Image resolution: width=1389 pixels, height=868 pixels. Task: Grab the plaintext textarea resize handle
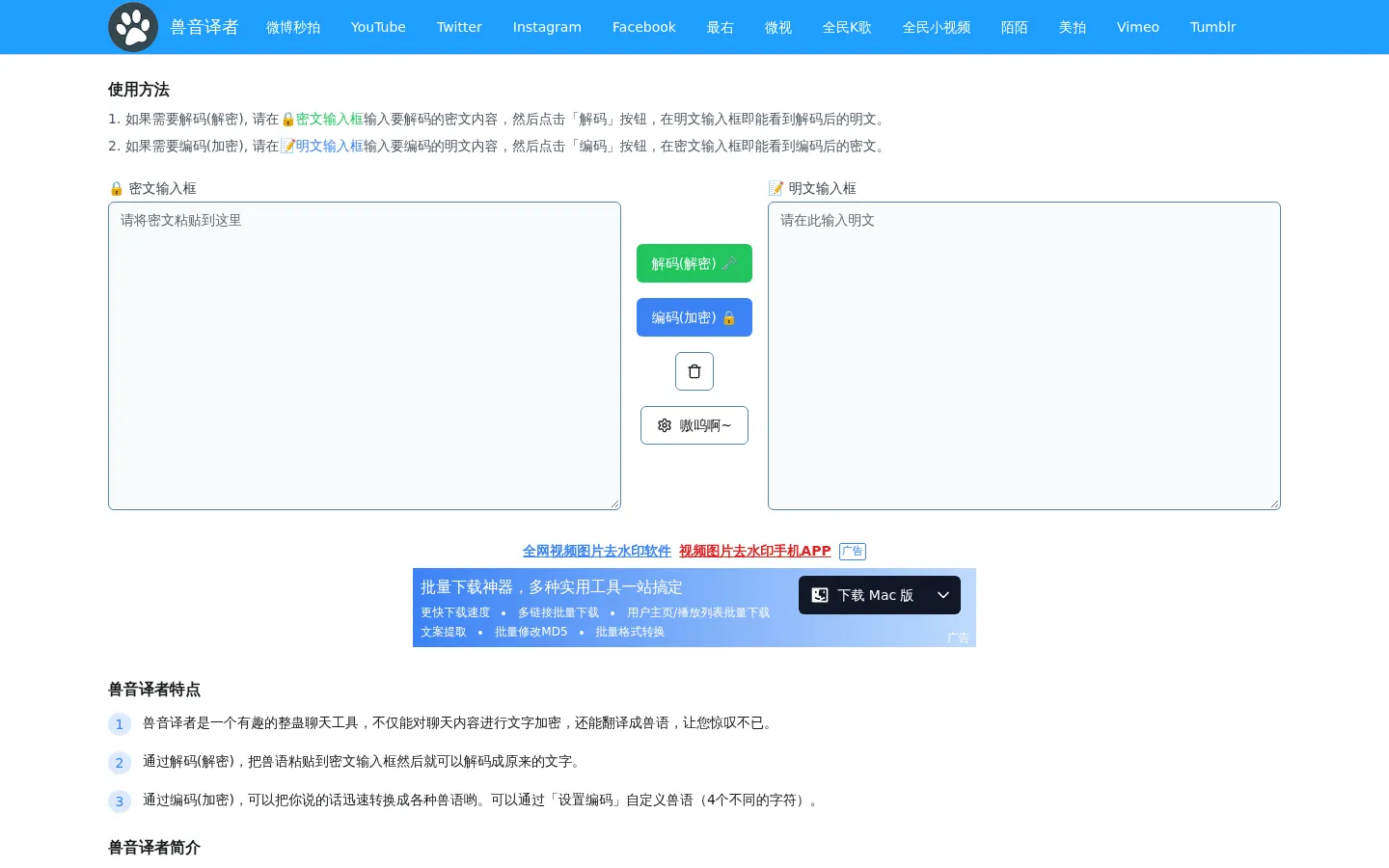tap(1274, 503)
